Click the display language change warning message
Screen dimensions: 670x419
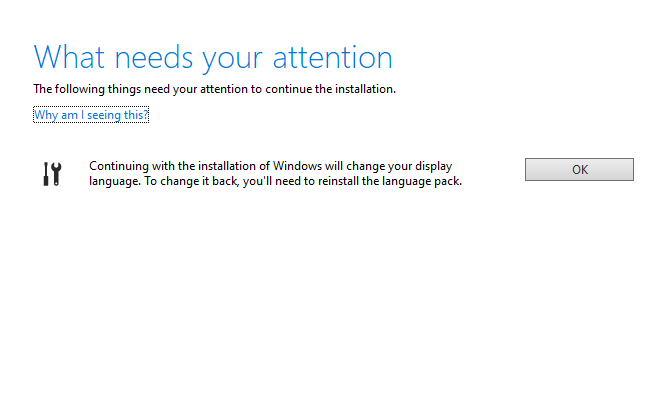[x=275, y=173]
